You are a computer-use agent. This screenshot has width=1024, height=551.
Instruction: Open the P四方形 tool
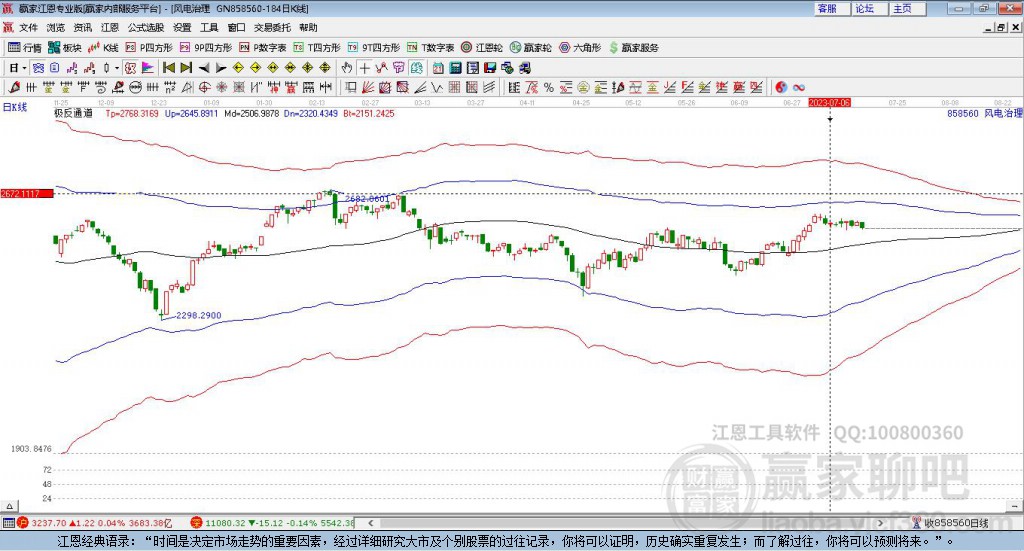[149, 48]
